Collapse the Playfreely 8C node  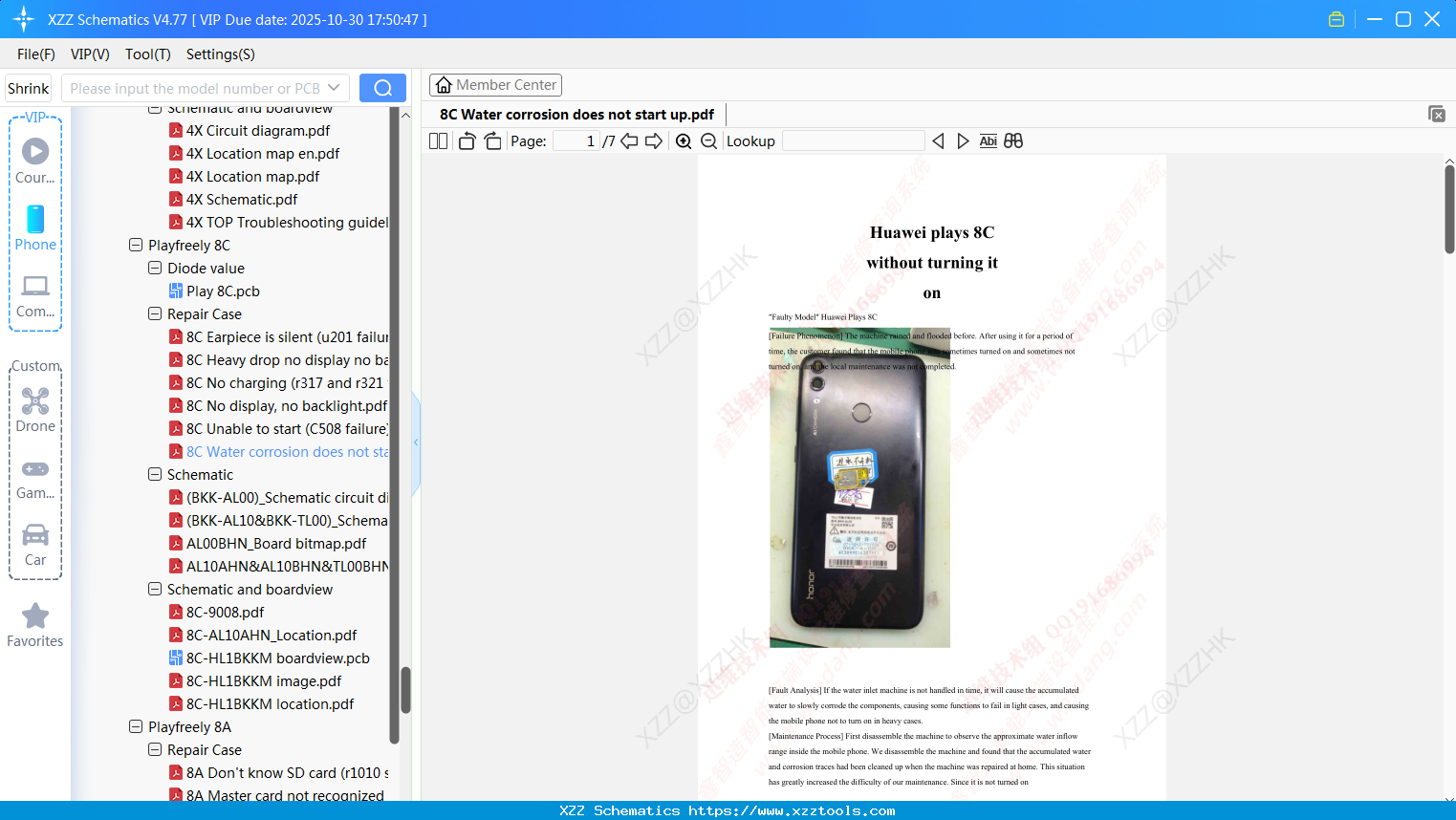(136, 245)
